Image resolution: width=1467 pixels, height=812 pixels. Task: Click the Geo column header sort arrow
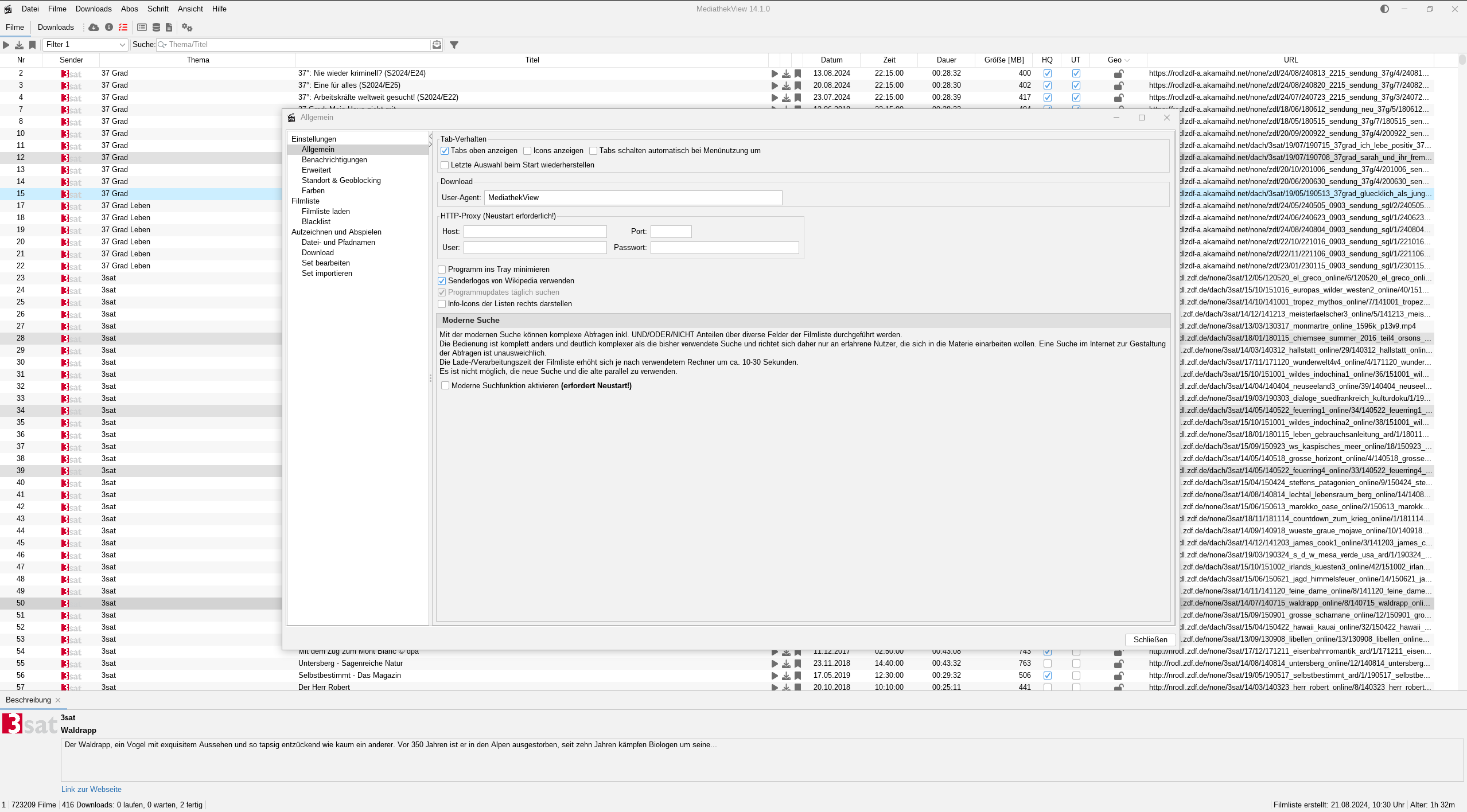pyautogui.click(x=1127, y=60)
